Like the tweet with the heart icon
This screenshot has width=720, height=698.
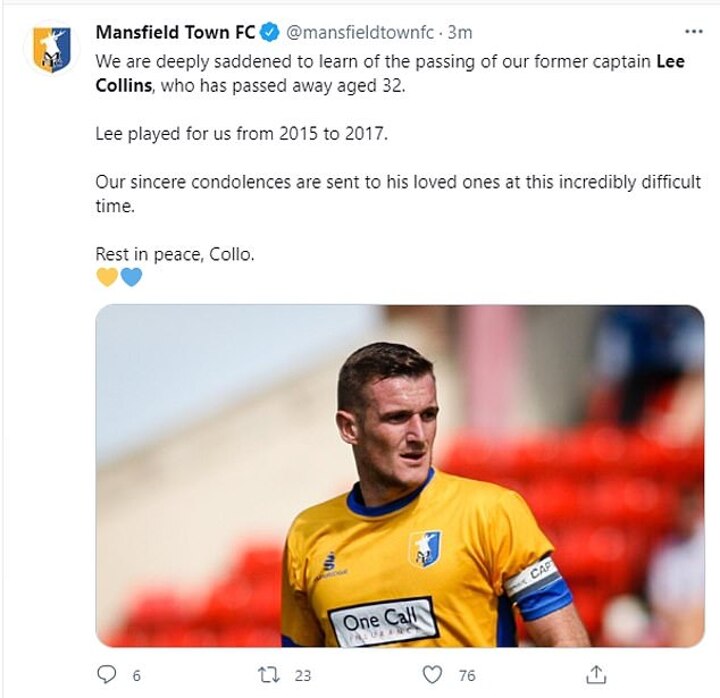tap(432, 675)
